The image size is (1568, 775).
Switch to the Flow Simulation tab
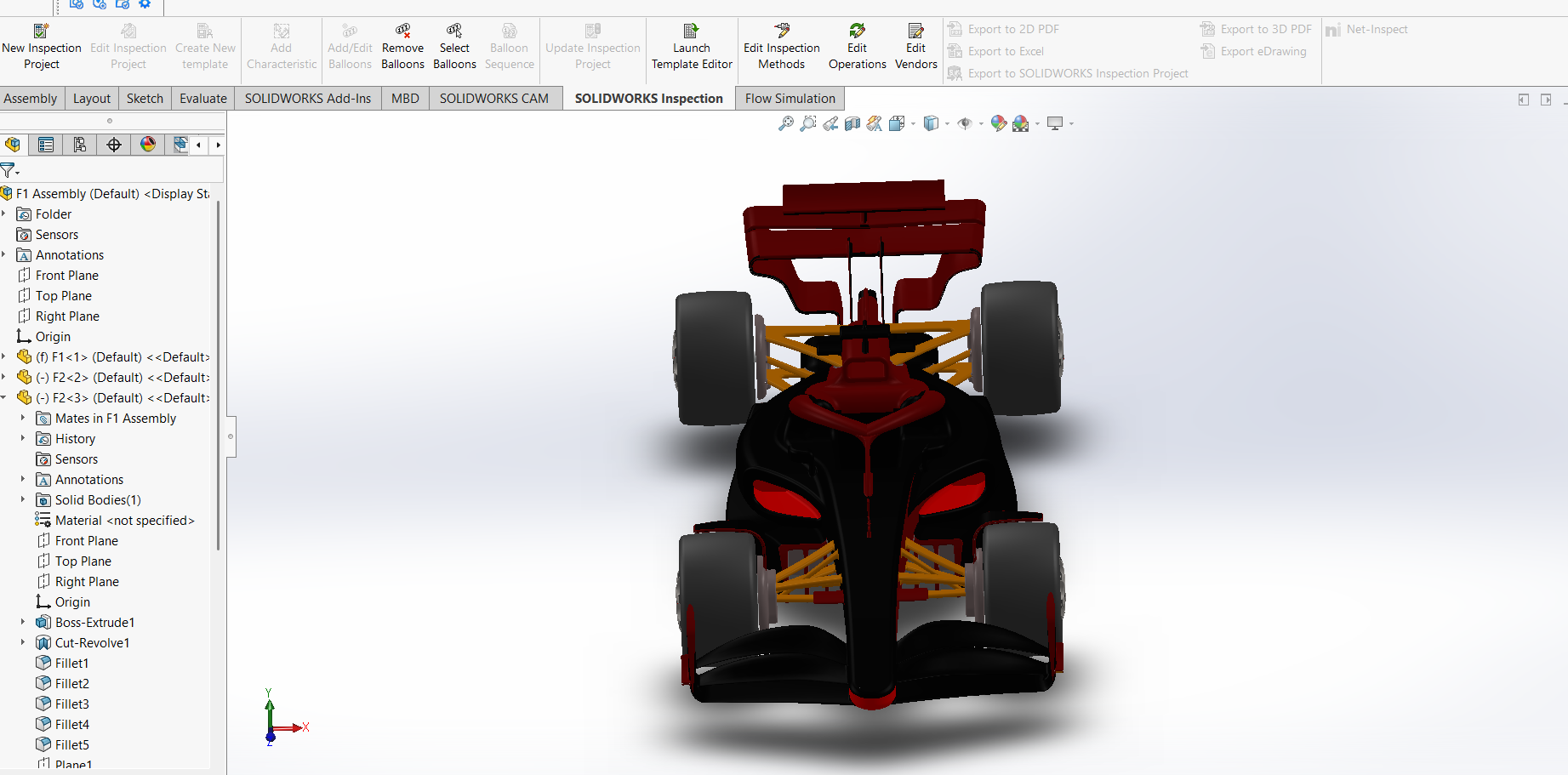(789, 98)
